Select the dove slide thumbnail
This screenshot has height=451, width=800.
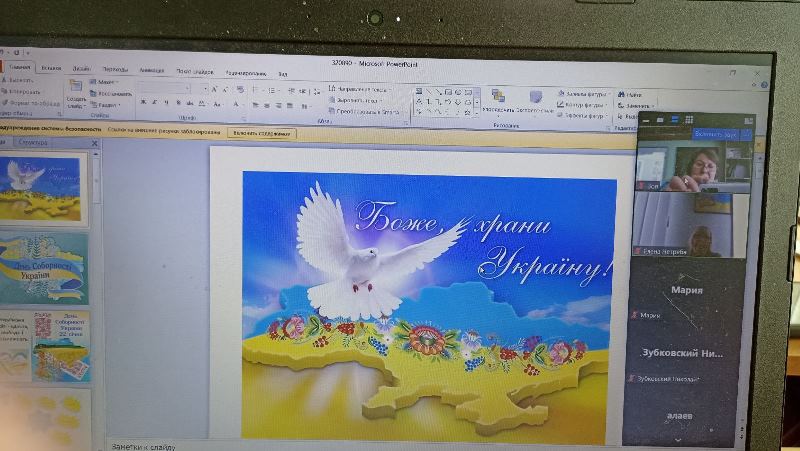(x=43, y=188)
